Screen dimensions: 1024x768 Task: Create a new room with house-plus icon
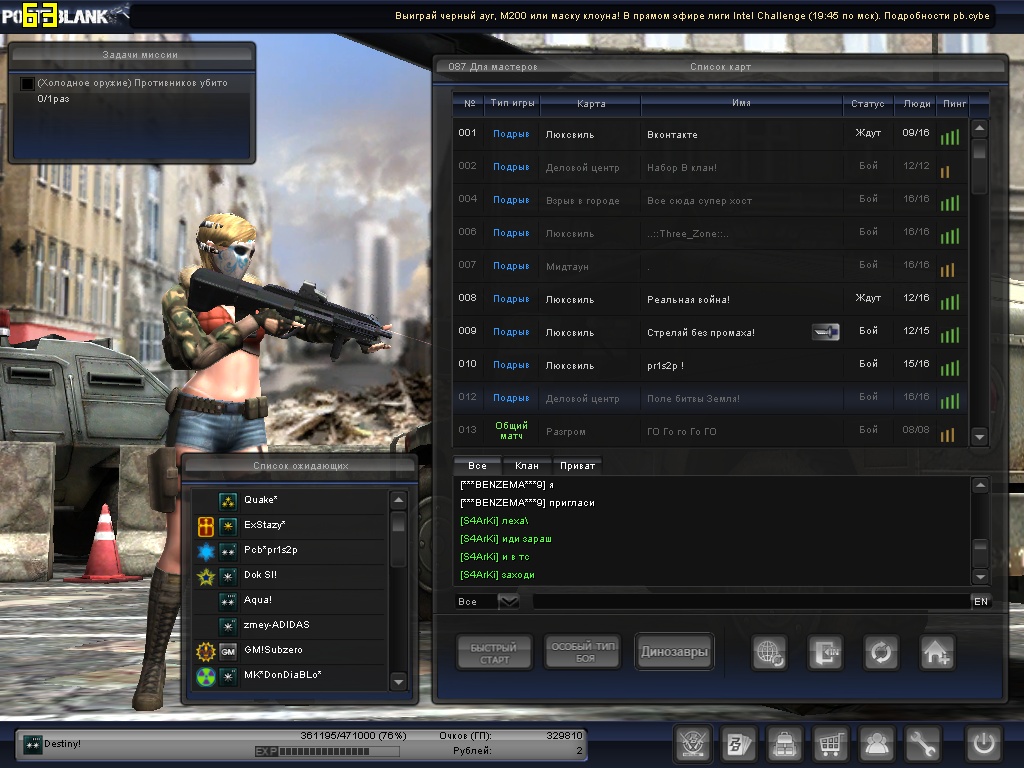[937, 652]
